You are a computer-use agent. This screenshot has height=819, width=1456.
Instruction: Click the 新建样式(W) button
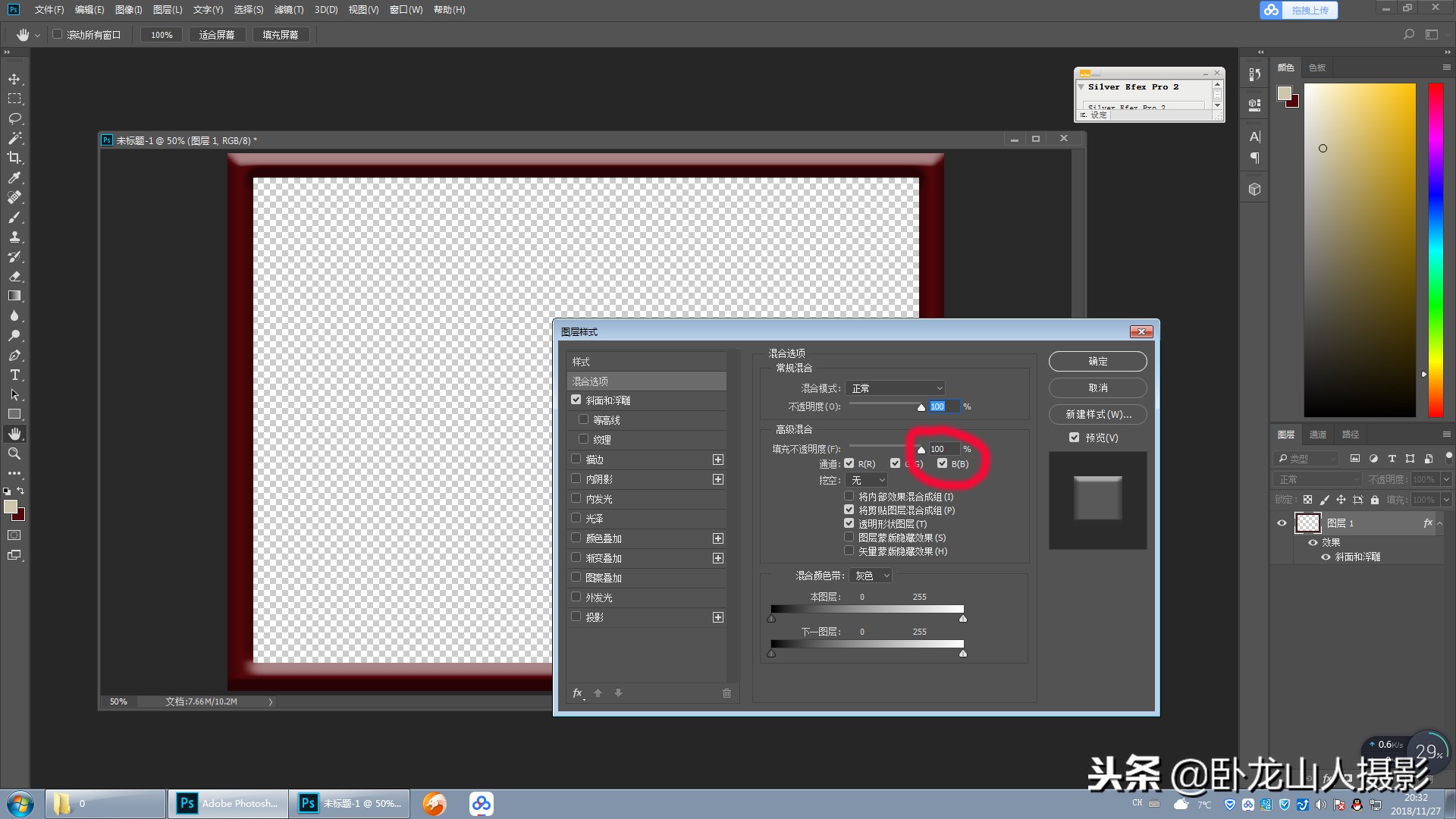[x=1097, y=415]
